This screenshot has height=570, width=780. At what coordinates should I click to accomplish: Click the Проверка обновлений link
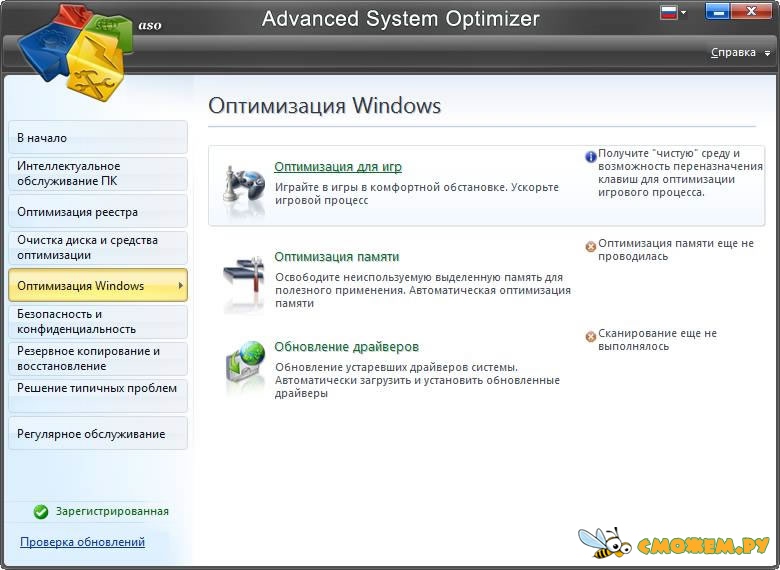pyautogui.click(x=83, y=542)
